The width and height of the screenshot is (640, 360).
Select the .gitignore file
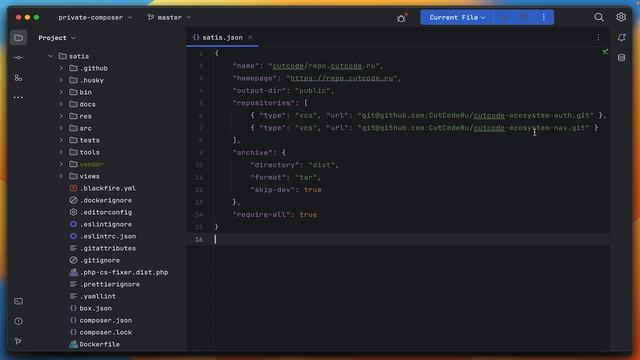100,260
